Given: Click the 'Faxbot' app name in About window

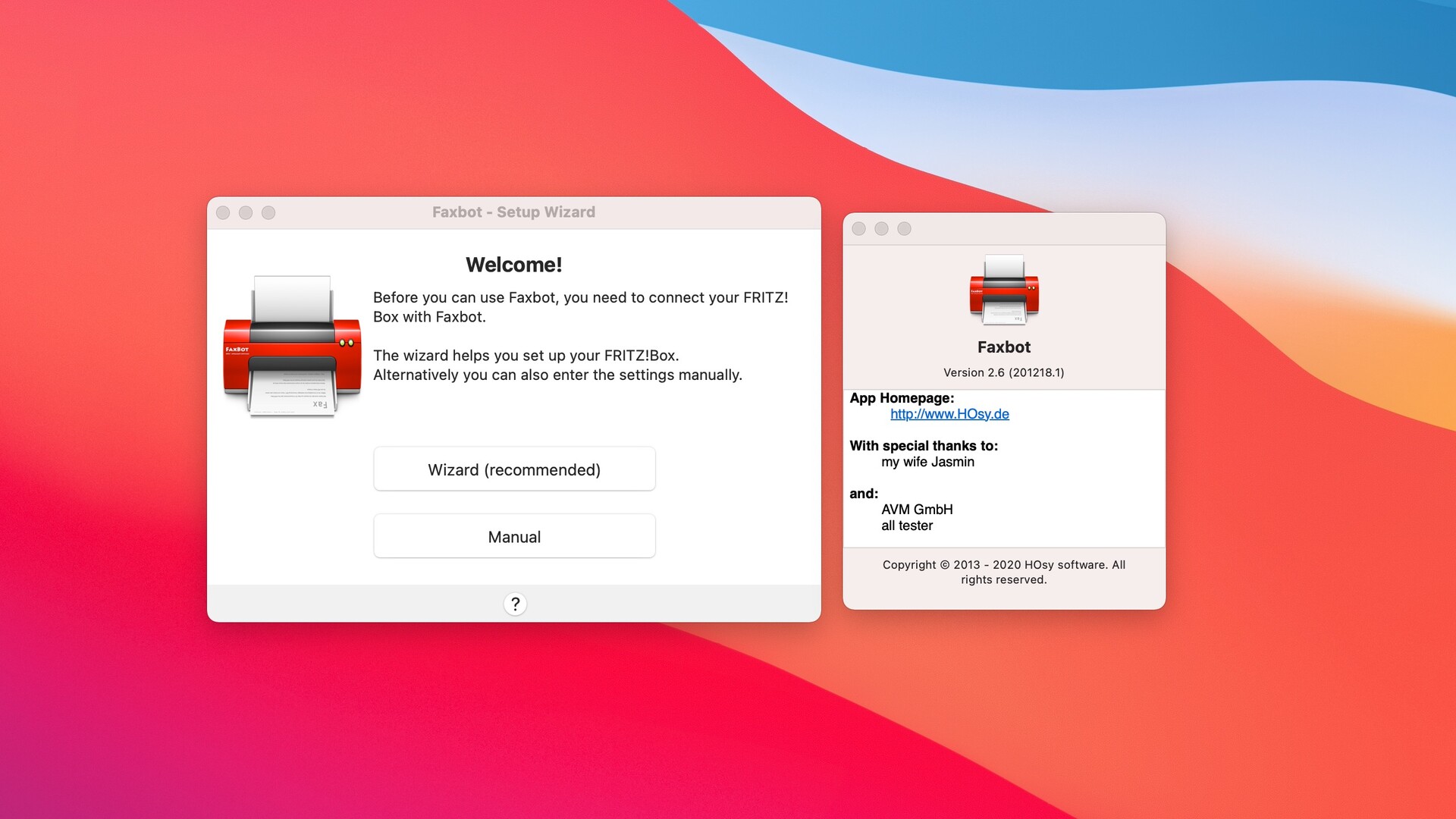Looking at the screenshot, I should [x=1004, y=347].
